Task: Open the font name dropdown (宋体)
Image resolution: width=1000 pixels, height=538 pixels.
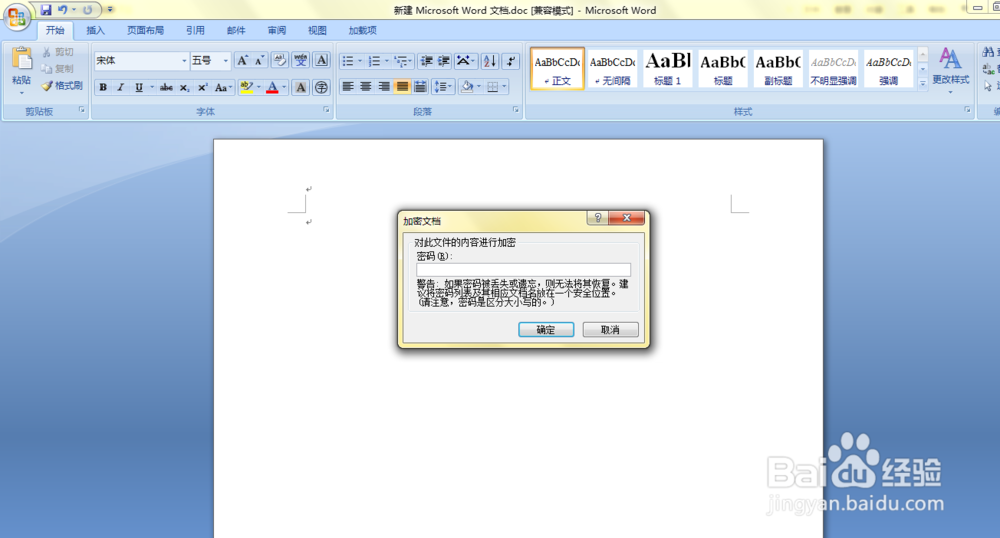Action: click(184, 61)
